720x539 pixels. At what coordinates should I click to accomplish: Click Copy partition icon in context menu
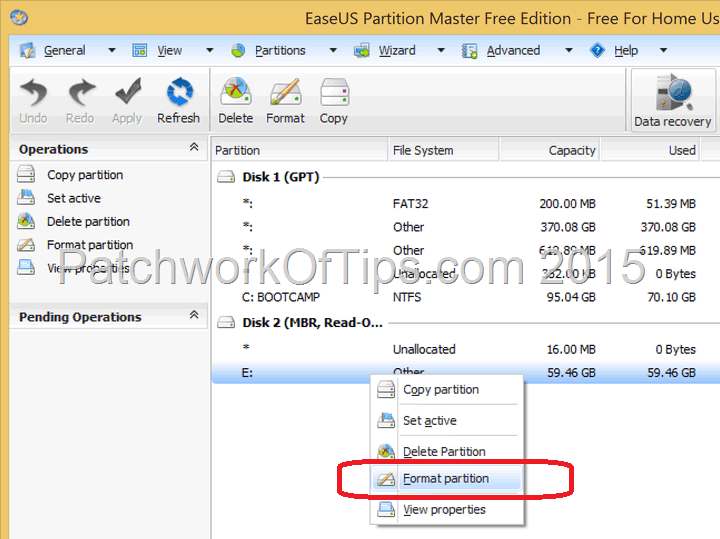pyautogui.click(x=386, y=389)
